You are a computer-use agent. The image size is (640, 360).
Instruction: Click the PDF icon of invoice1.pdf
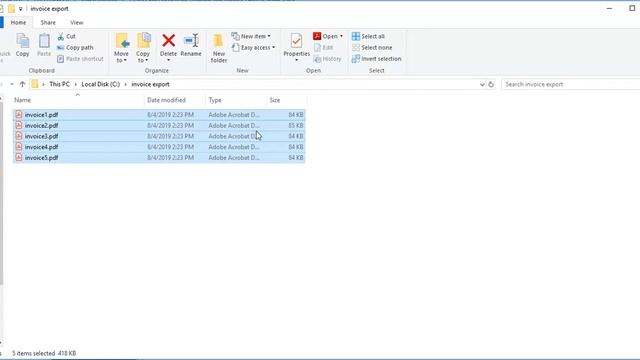point(19,114)
